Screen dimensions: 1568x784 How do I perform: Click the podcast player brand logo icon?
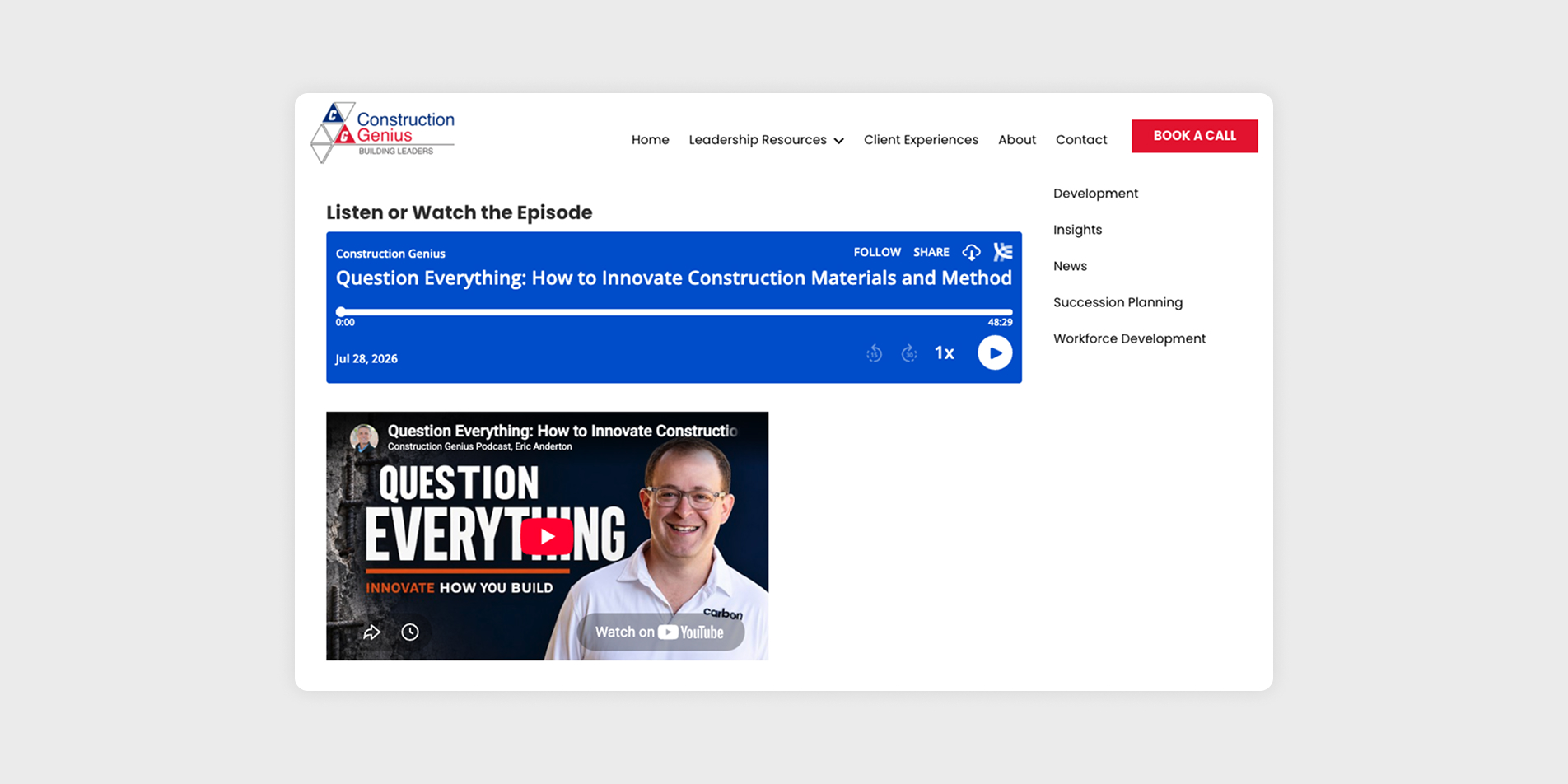tap(1003, 252)
